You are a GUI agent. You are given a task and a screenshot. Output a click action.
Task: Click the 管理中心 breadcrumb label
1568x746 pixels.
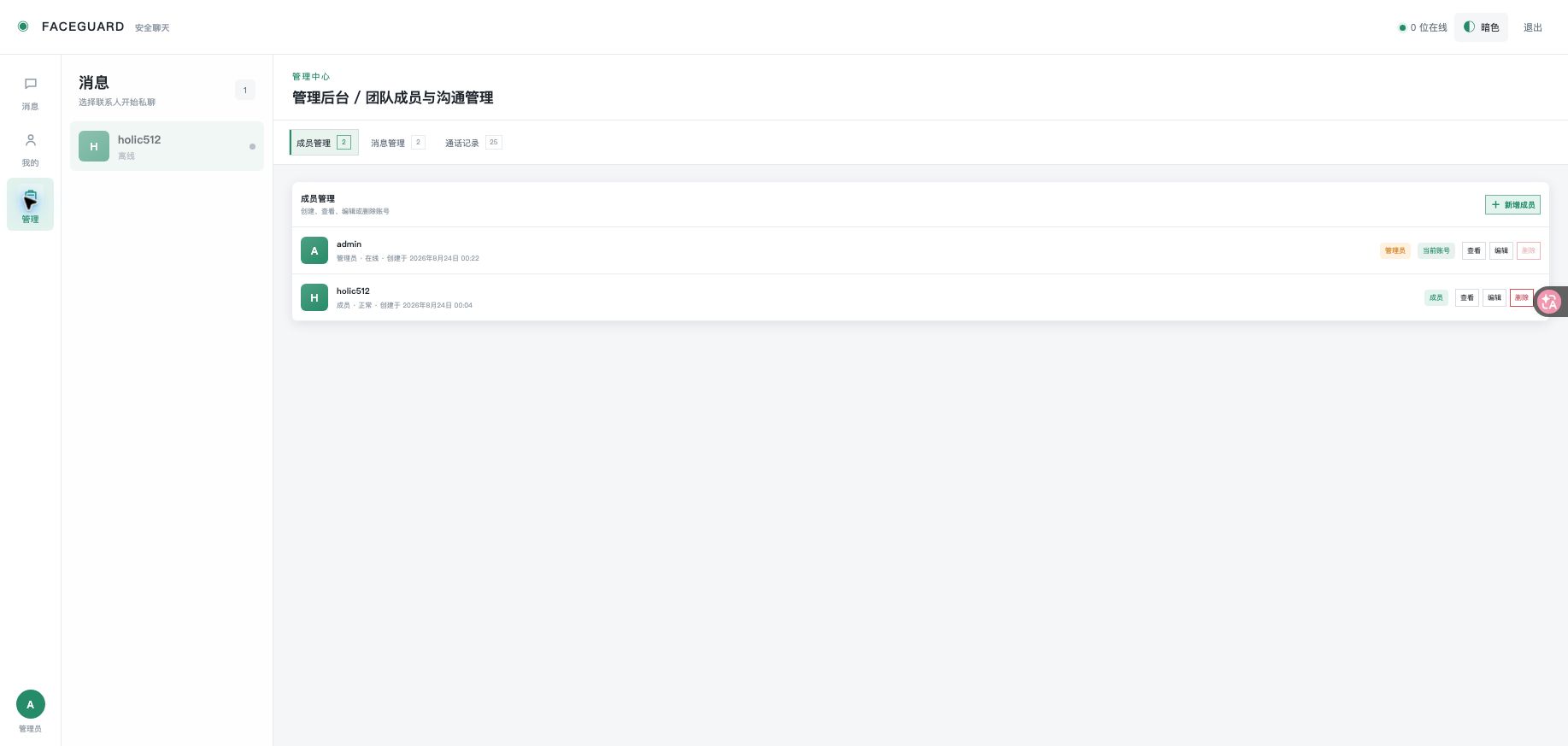(x=311, y=76)
